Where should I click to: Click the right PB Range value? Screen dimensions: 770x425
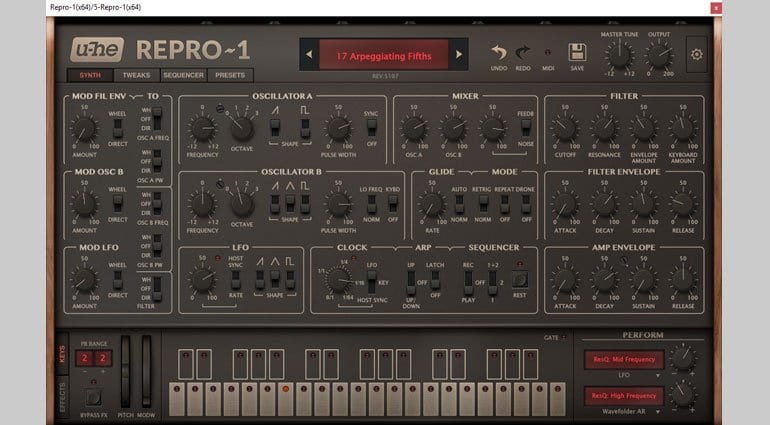(103, 358)
